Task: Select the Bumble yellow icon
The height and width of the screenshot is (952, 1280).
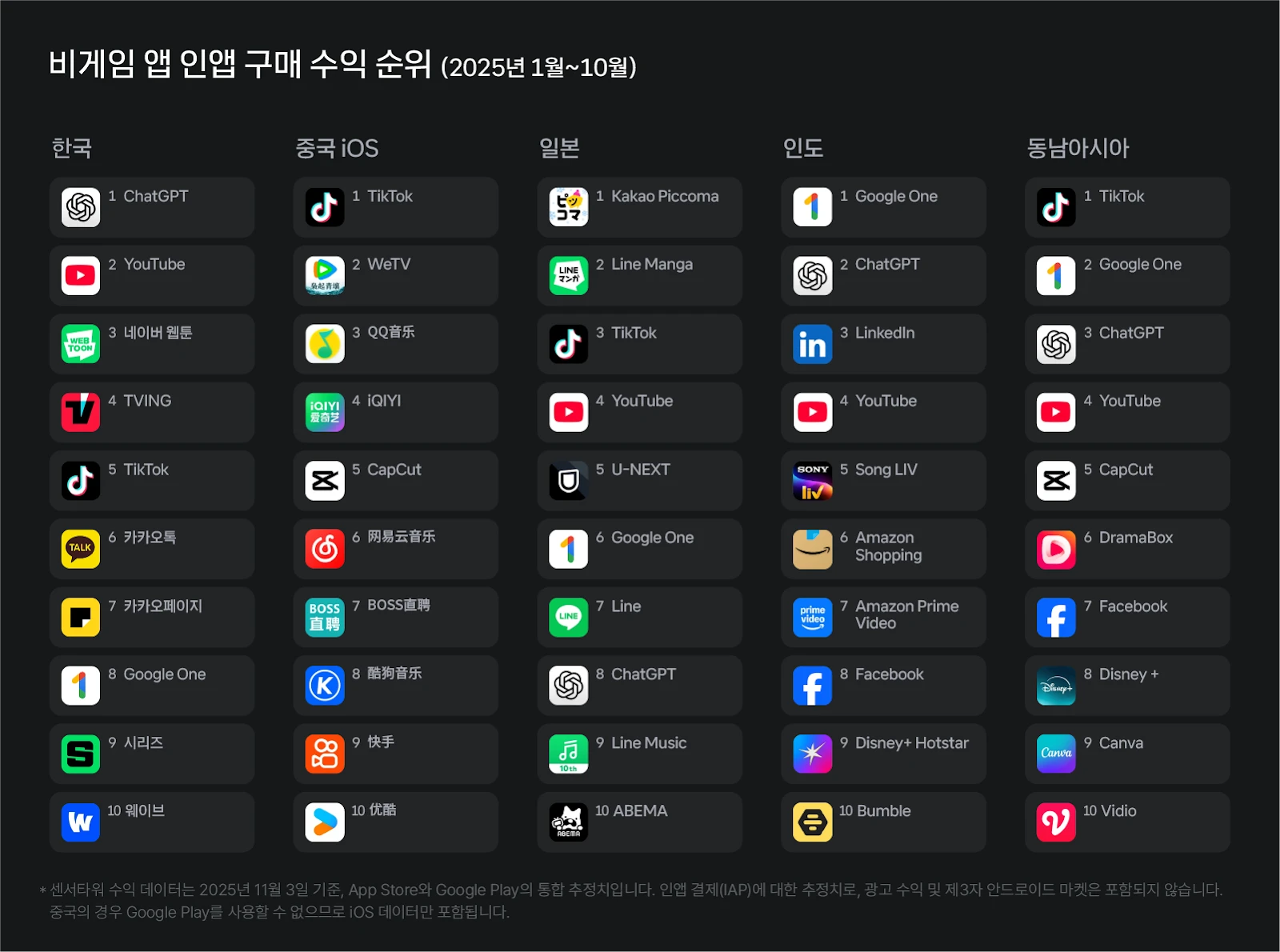Action: (813, 822)
